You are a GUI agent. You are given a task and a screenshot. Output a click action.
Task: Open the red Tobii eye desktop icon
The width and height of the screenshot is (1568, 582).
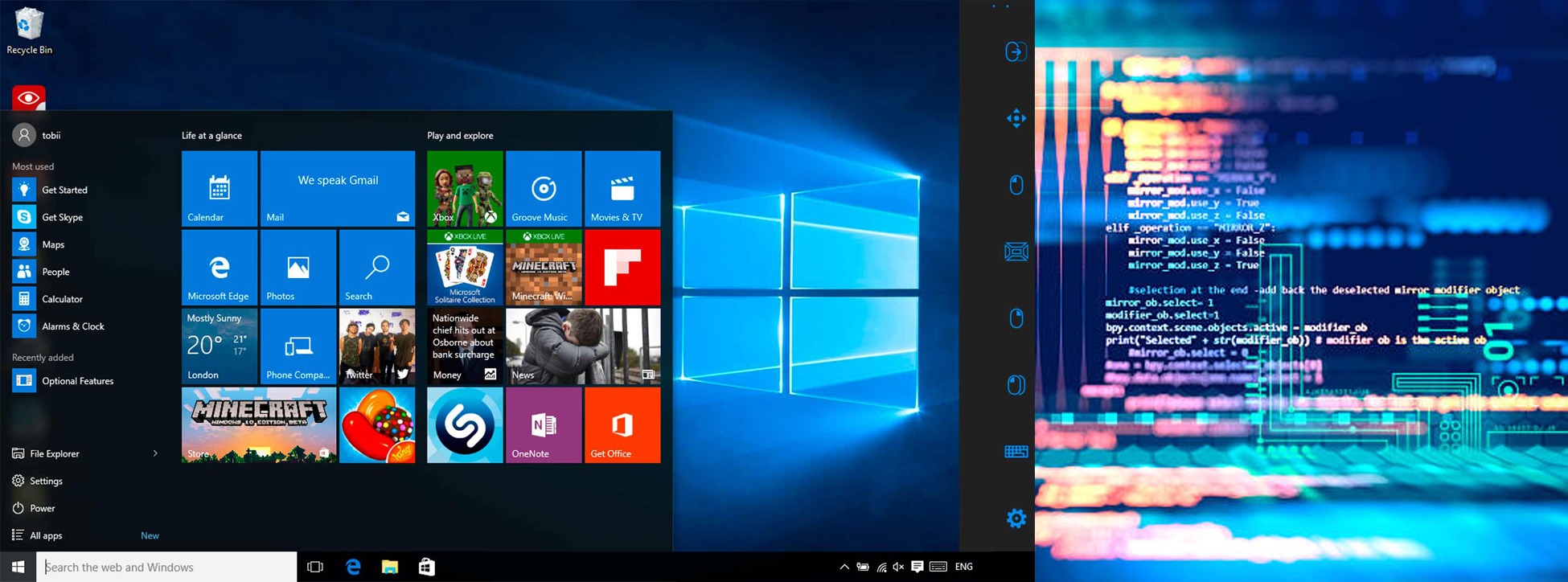(x=29, y=98)
